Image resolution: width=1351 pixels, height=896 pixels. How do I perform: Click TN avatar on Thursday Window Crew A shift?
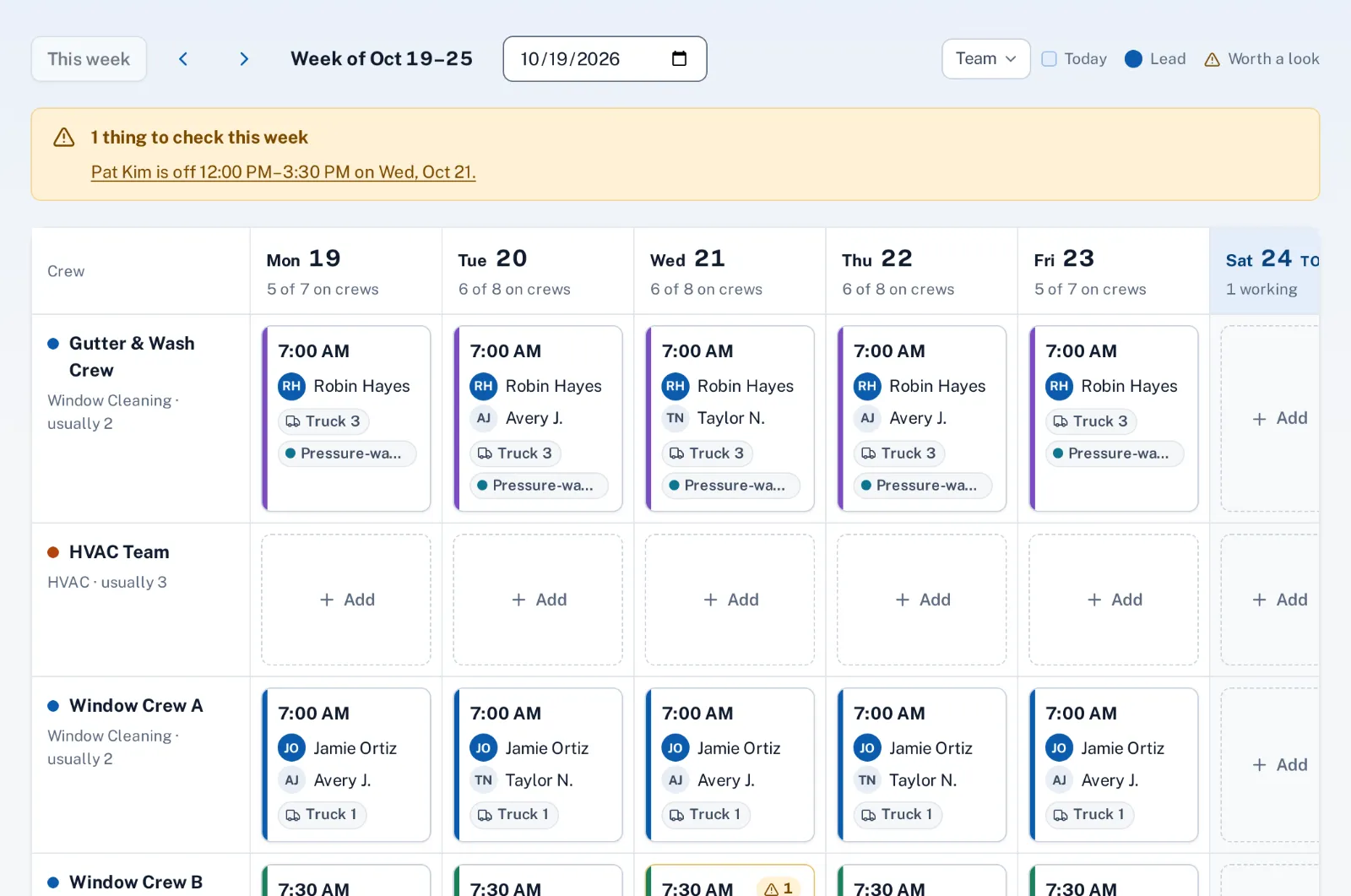point(867,780)
